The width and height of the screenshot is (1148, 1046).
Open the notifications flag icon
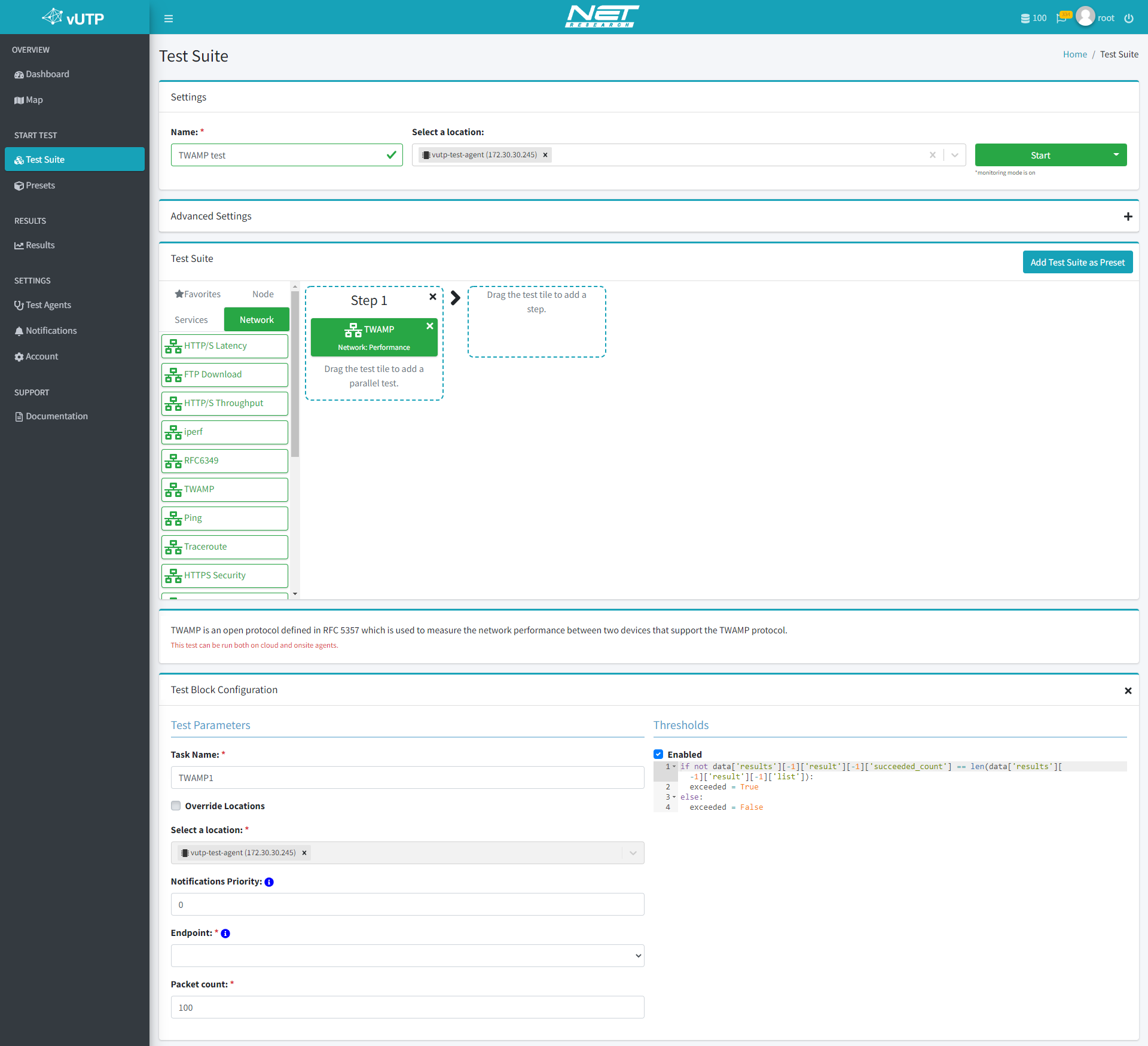point(1063,17)
